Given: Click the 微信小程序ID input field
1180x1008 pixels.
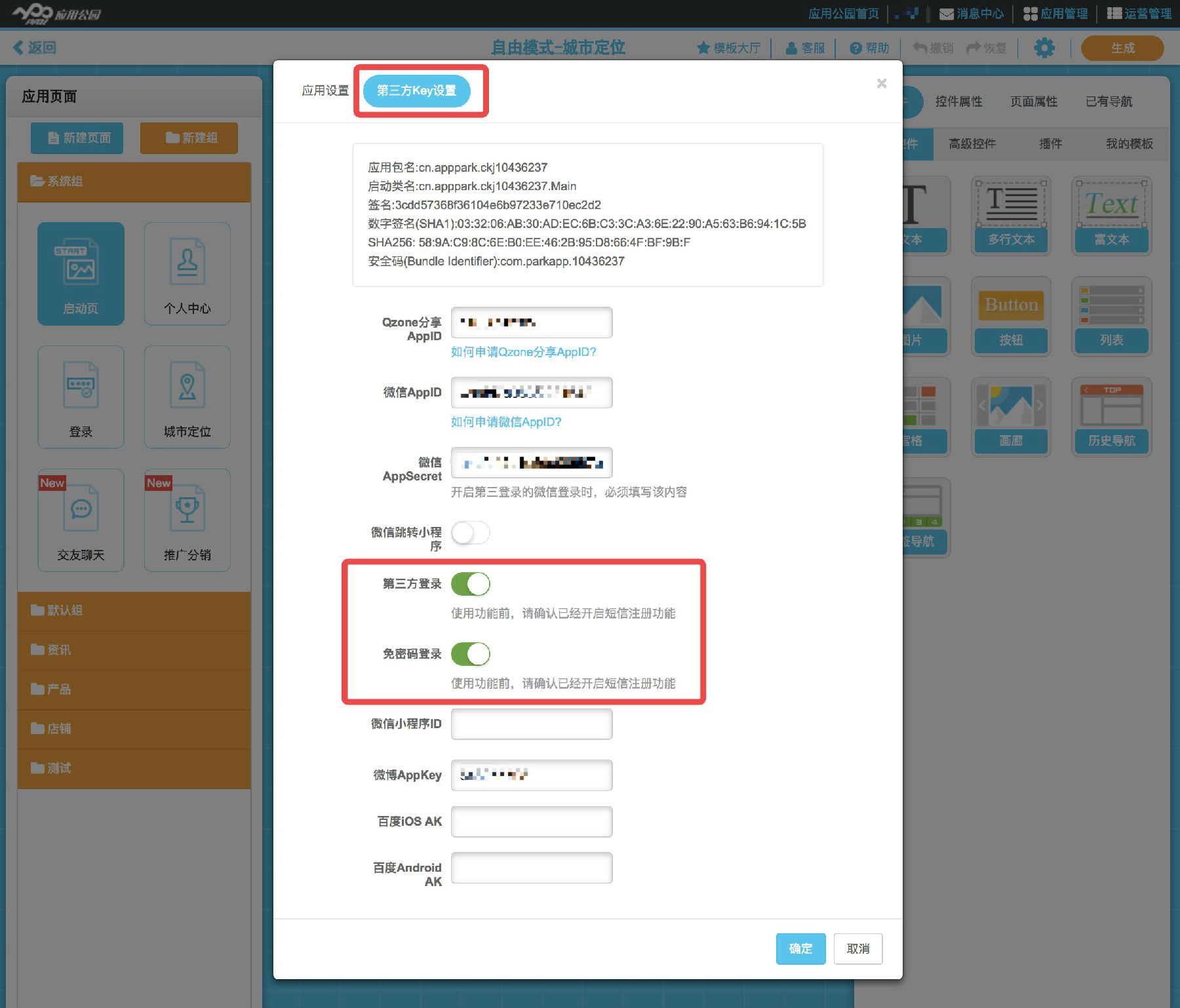Looking at the screenshot, I should point(532,724).
